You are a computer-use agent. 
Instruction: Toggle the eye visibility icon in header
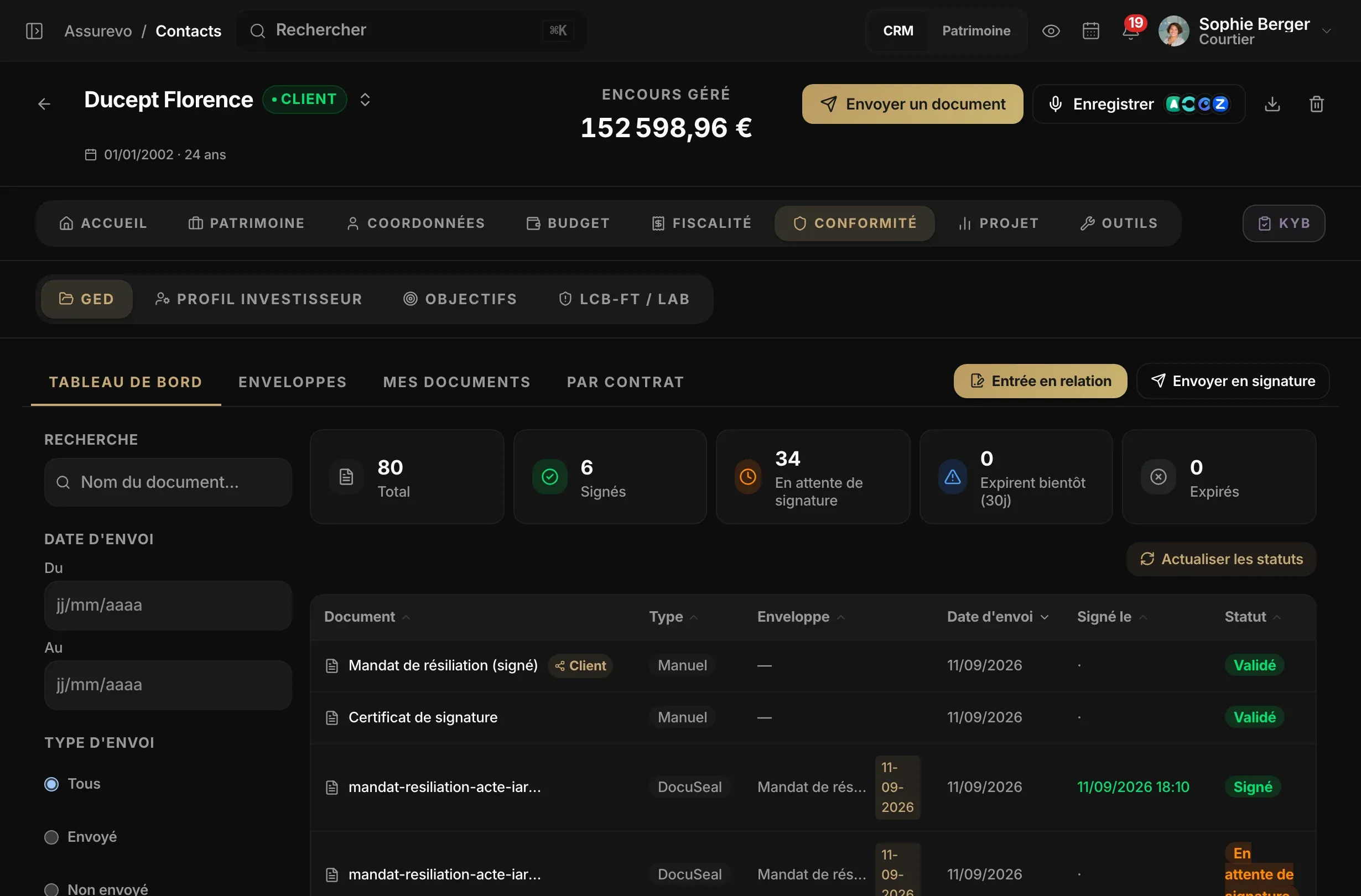[x=1051, y=31]
